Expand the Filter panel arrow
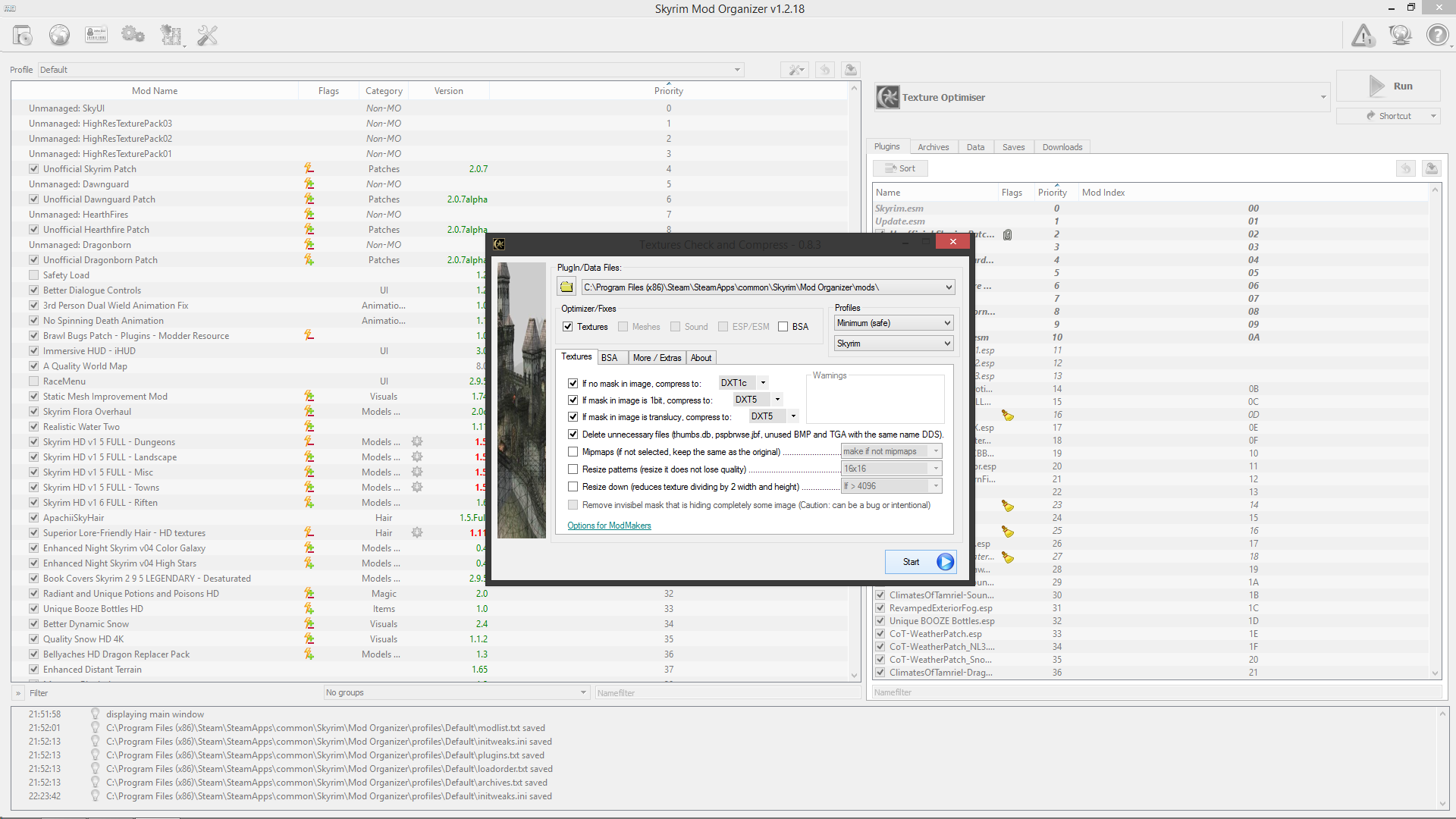Image resolution: width=1456 pixels, height=819 pixels. 18,693
